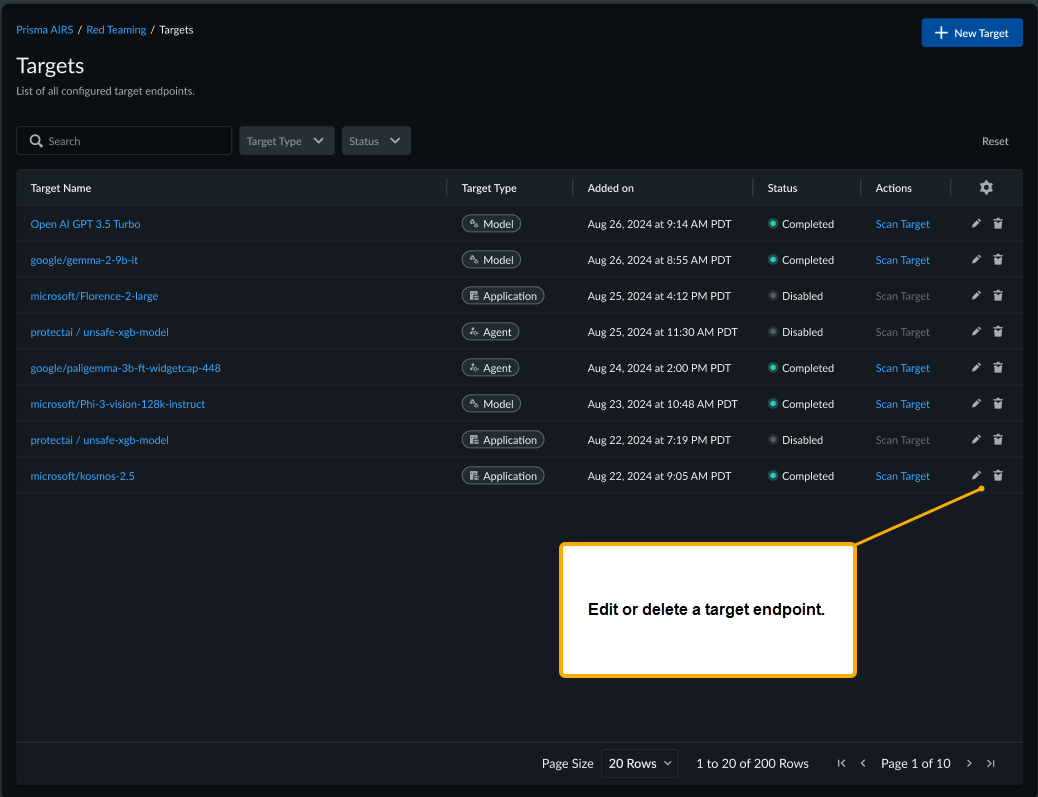Delete the google/gemma-2-9b-it target
This screenshot has width=1038, height=797.
(x=998, y=260)
